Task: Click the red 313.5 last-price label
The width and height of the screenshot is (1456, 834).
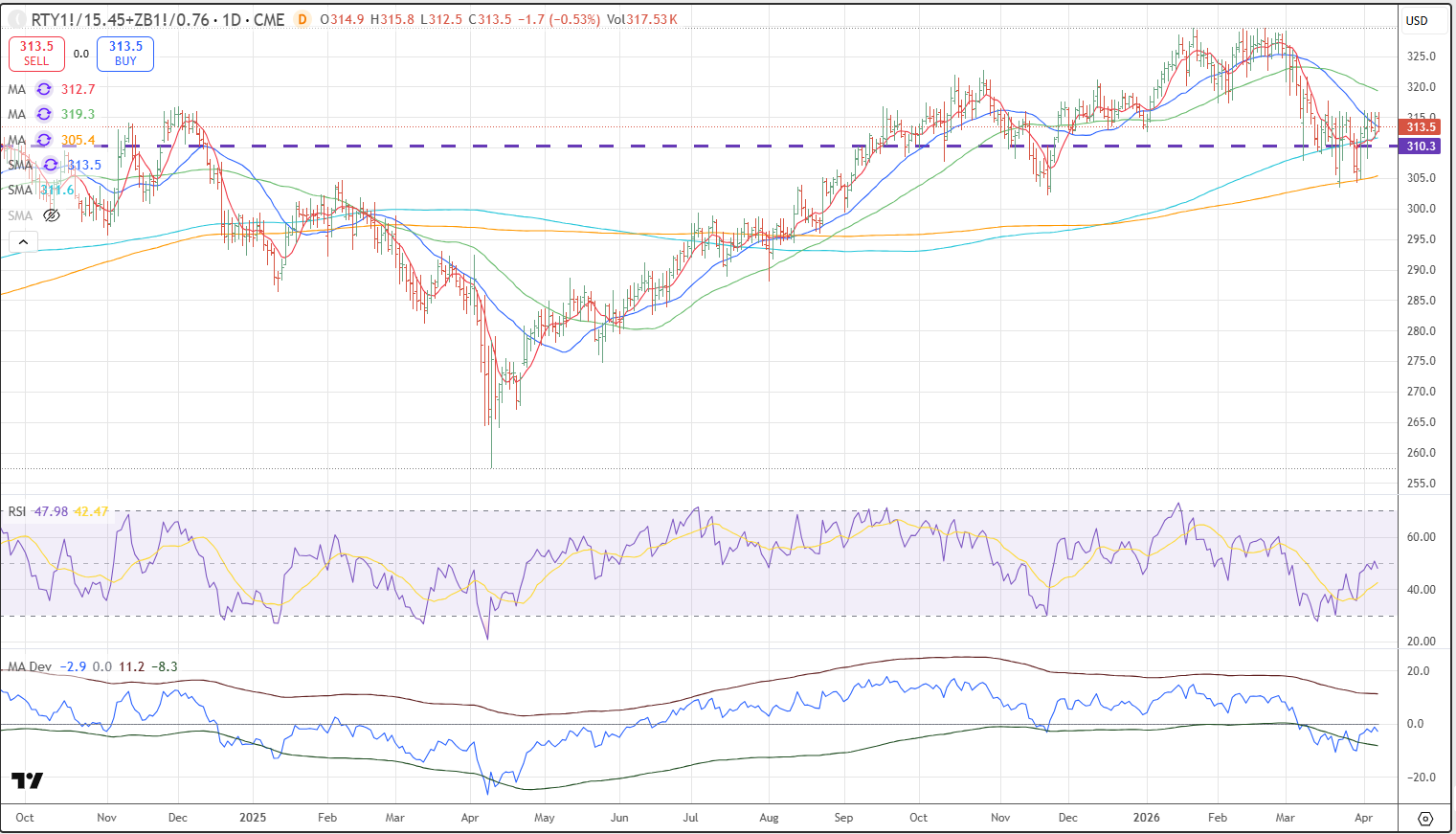Action: 1421,127
